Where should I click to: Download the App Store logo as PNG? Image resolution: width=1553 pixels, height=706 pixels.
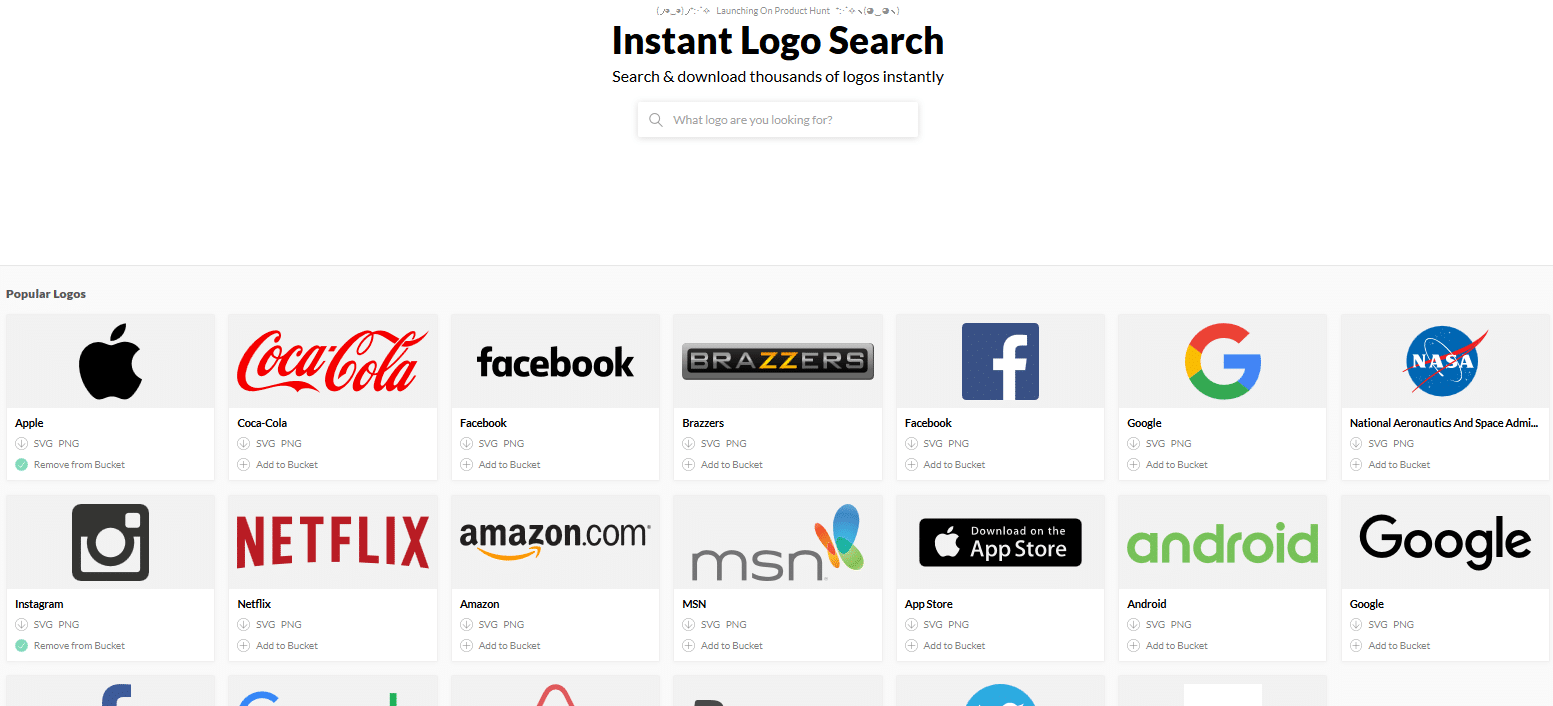(x=958, y=624)
